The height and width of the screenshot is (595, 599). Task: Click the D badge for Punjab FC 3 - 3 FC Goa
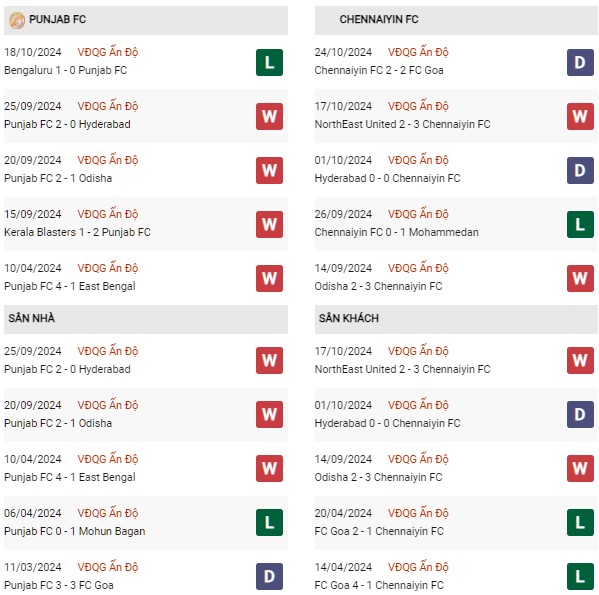(269, 576)
